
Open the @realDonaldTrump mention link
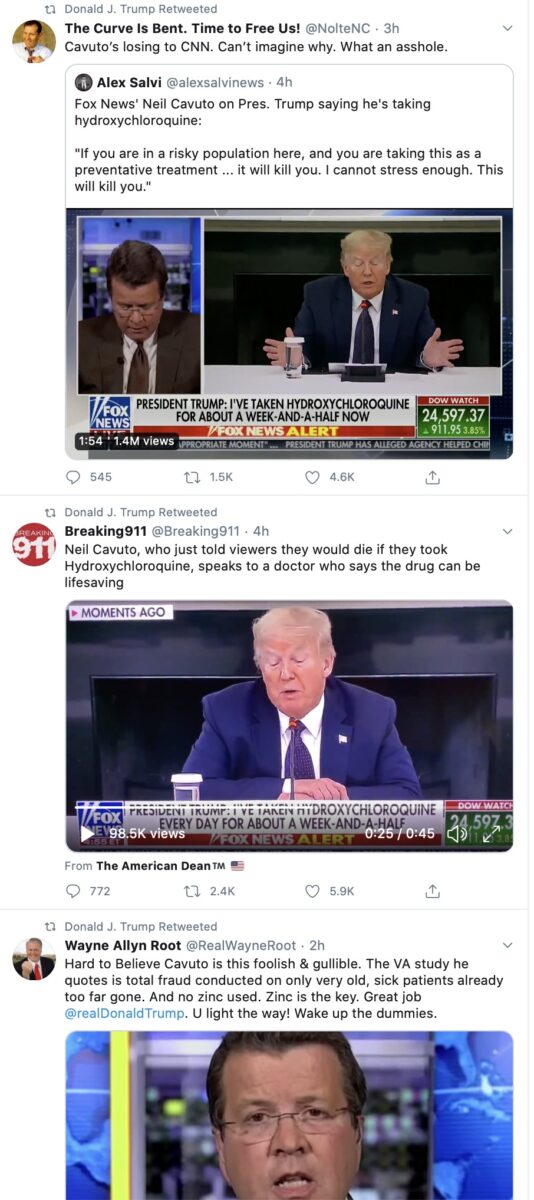124,1013
